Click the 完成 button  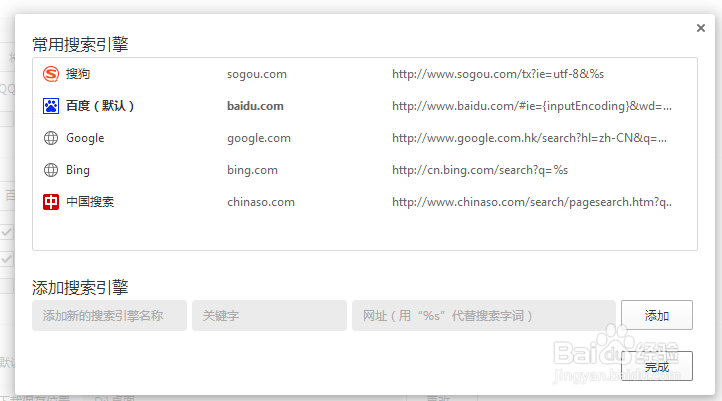657,366
